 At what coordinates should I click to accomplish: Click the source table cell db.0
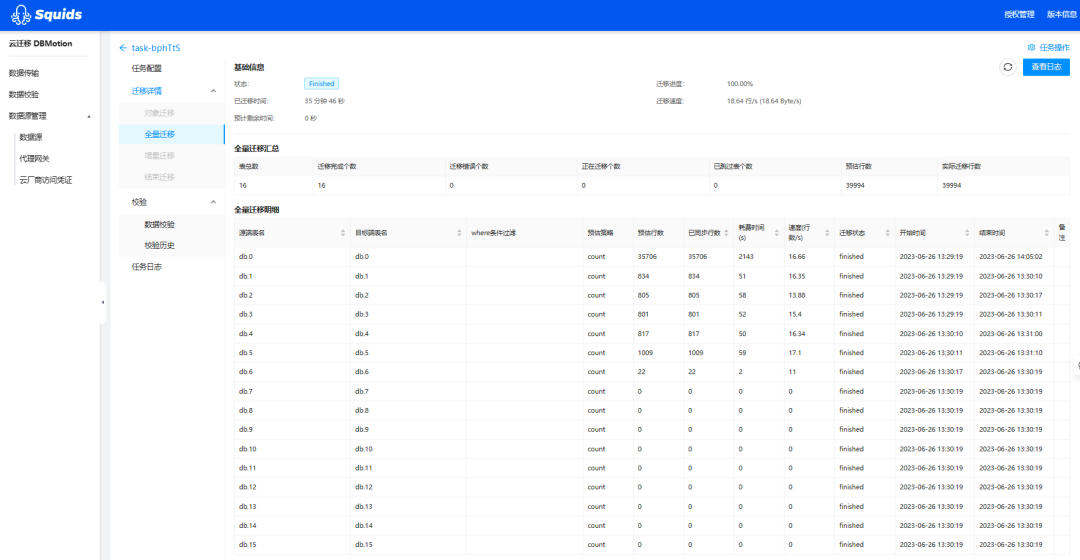click(246, 256)
